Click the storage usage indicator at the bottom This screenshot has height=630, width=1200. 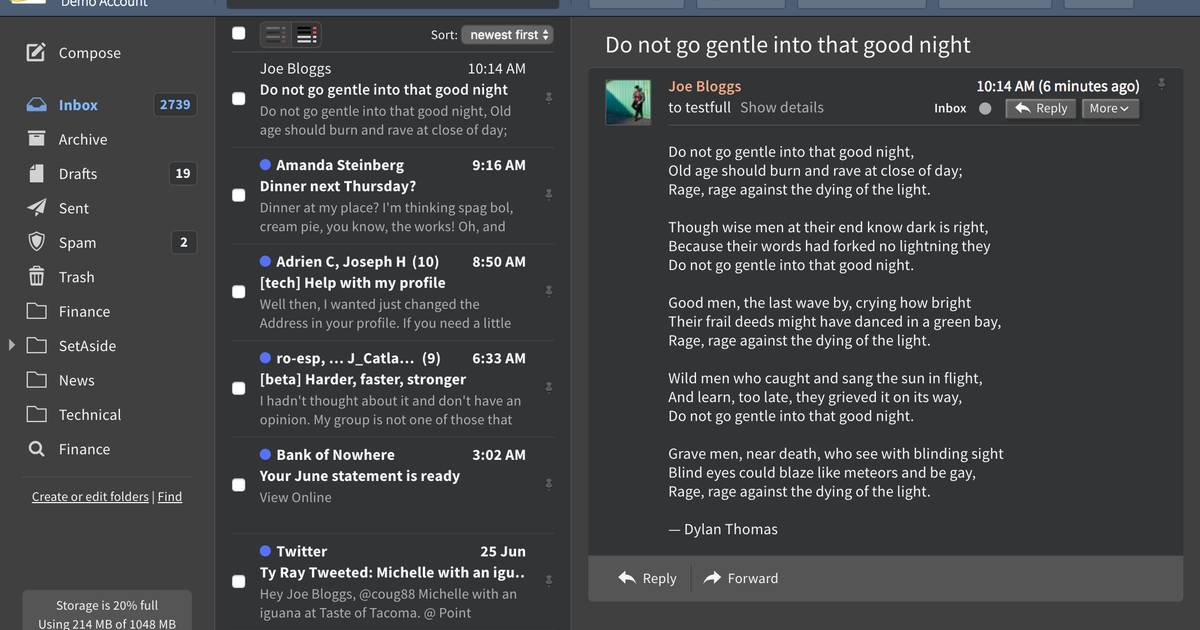(106, 608)
